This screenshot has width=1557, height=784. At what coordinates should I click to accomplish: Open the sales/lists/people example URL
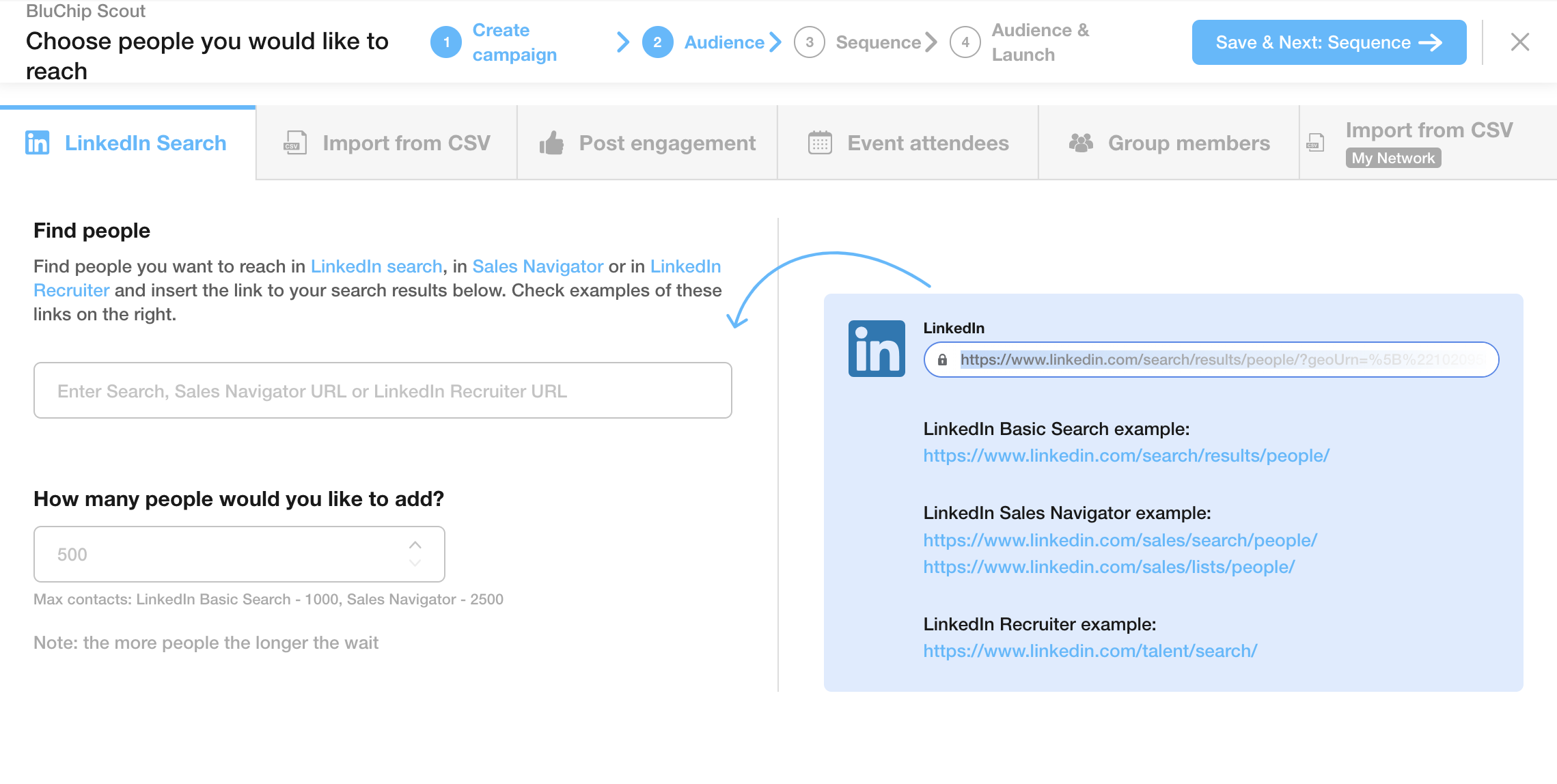coord(1109,567)
